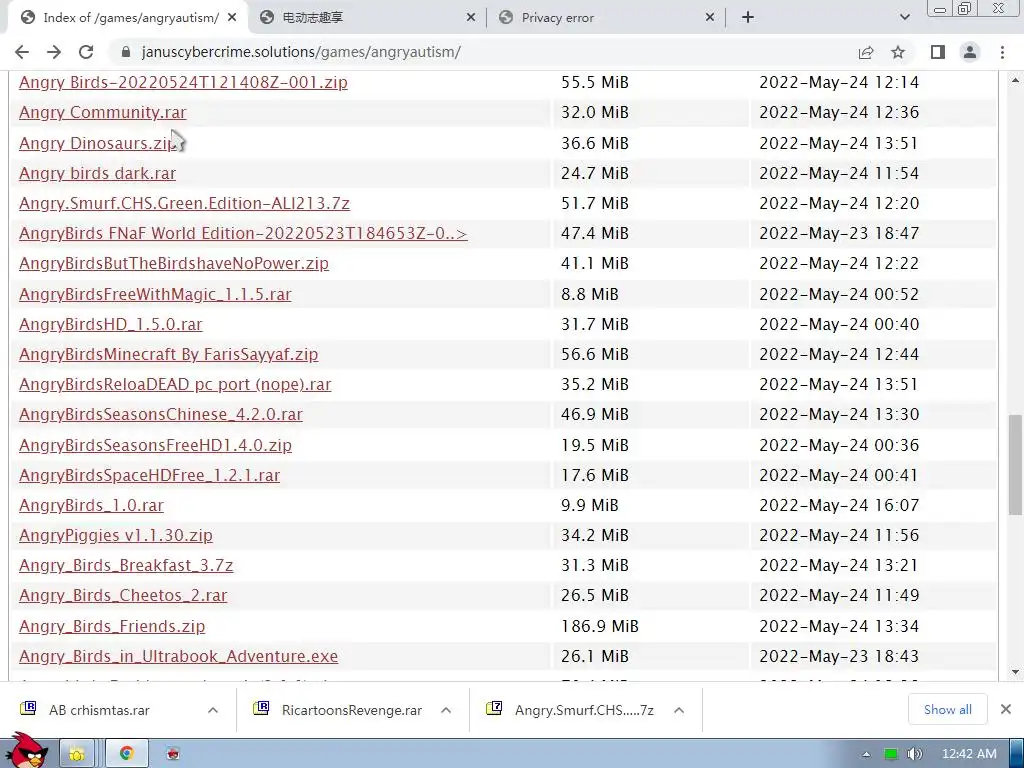Download Angry Birds-20220524T121408Z-001.zip
This screenshot has height=768, width=1024.
click(183, 82)
